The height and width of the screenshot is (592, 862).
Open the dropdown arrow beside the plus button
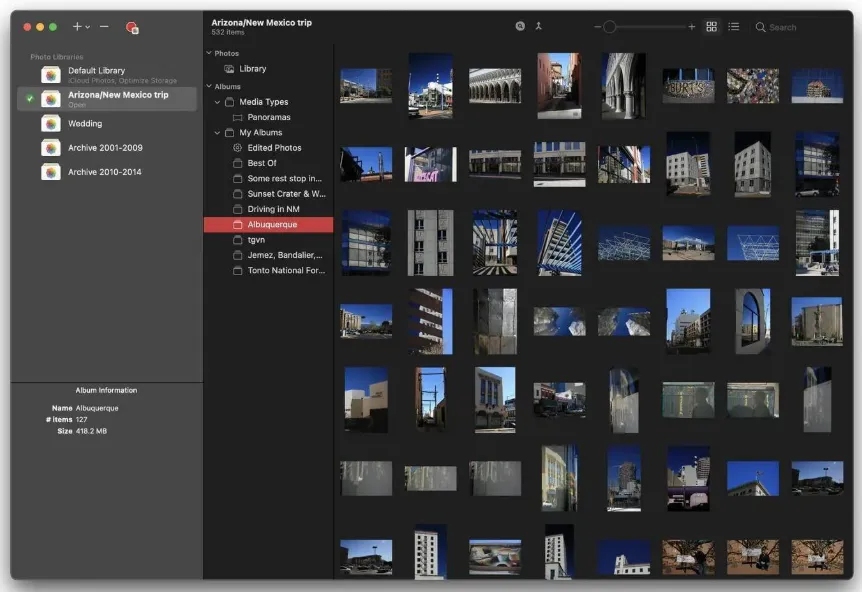tap(87, 27)
